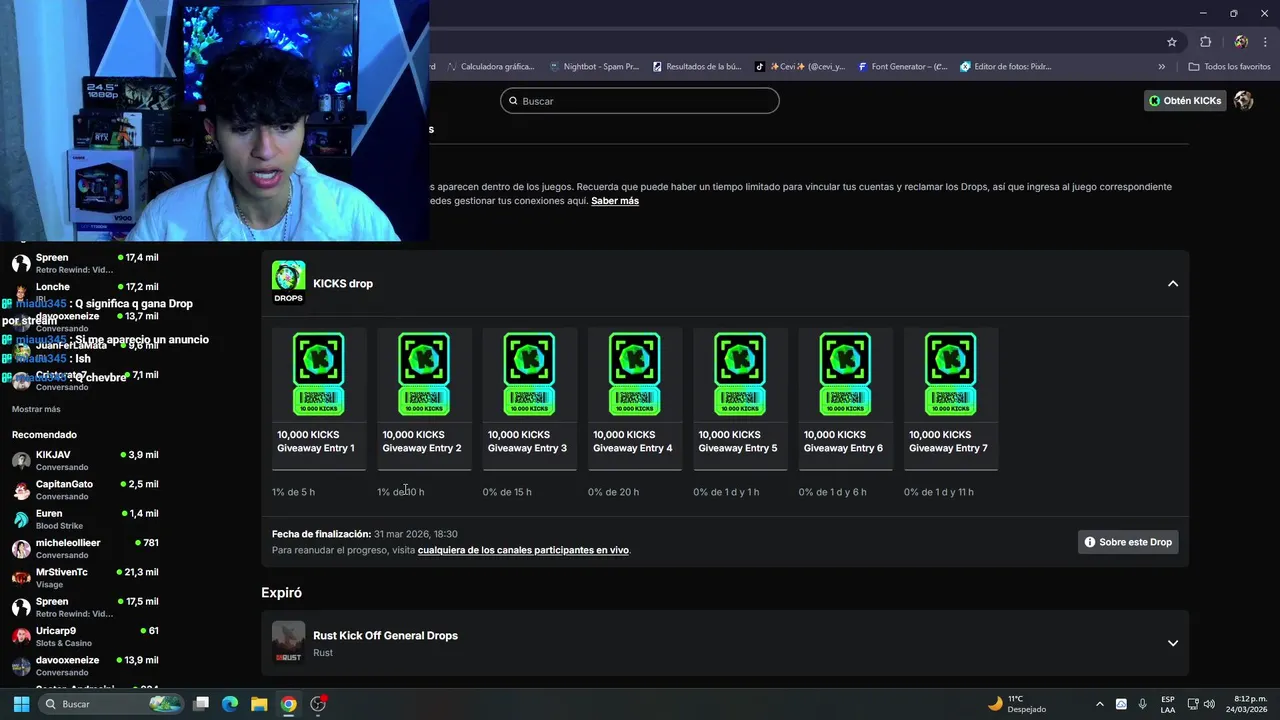Open CapitanGato recommended channel

tap(85, 490)
